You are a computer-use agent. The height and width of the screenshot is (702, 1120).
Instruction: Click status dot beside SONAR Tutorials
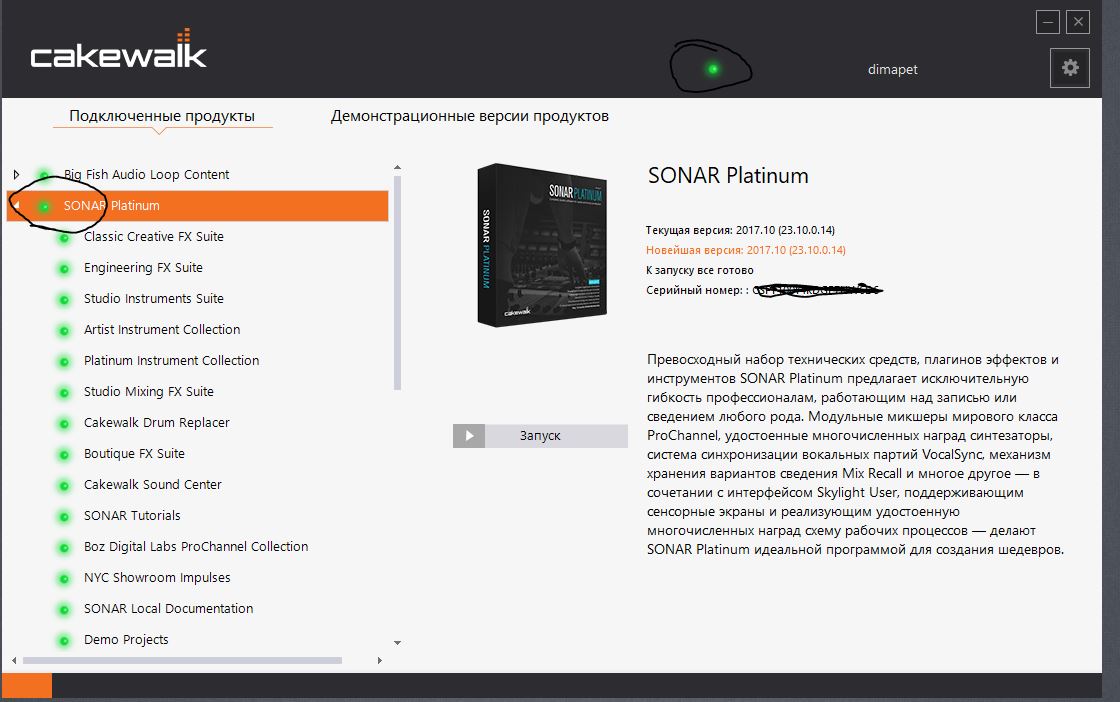[x=64, y=517]
